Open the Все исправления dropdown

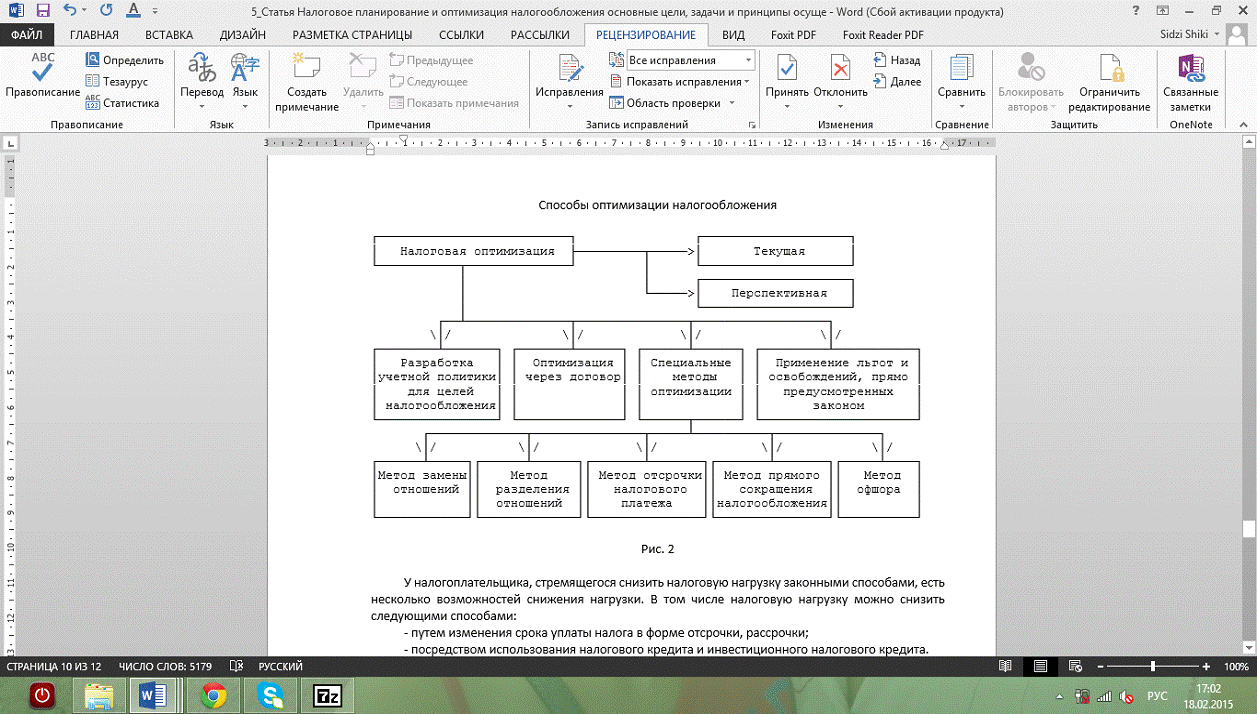pos(690,60)
